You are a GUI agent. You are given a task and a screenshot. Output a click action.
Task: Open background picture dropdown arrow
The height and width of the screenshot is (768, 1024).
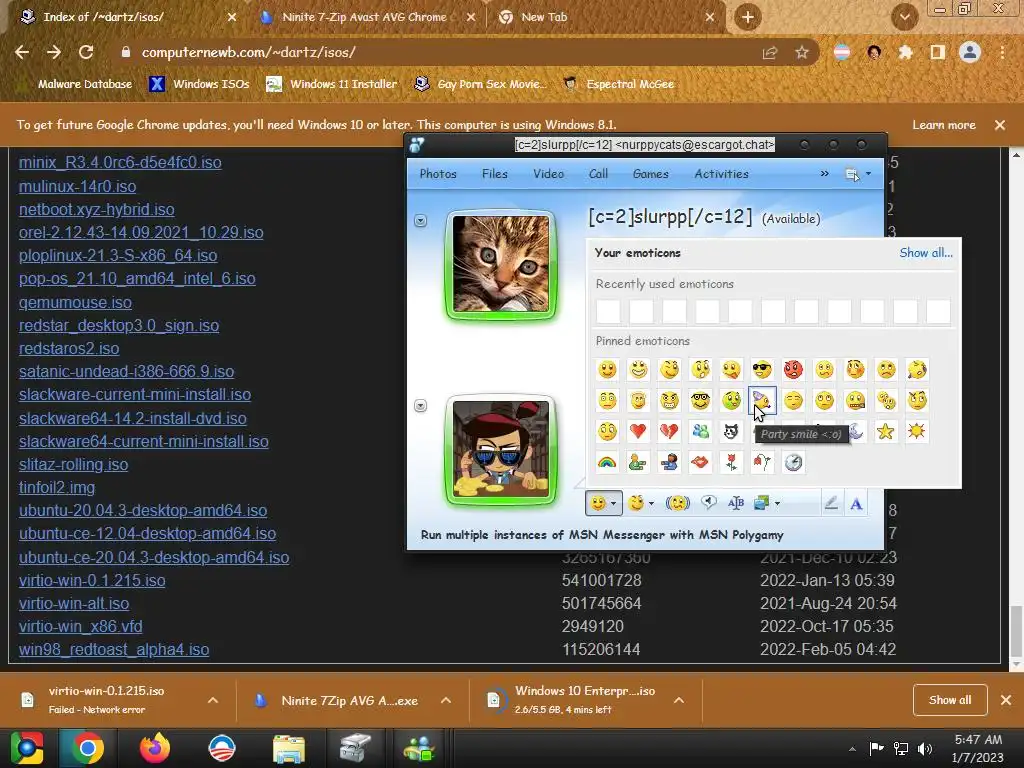[x=777, y=504]
